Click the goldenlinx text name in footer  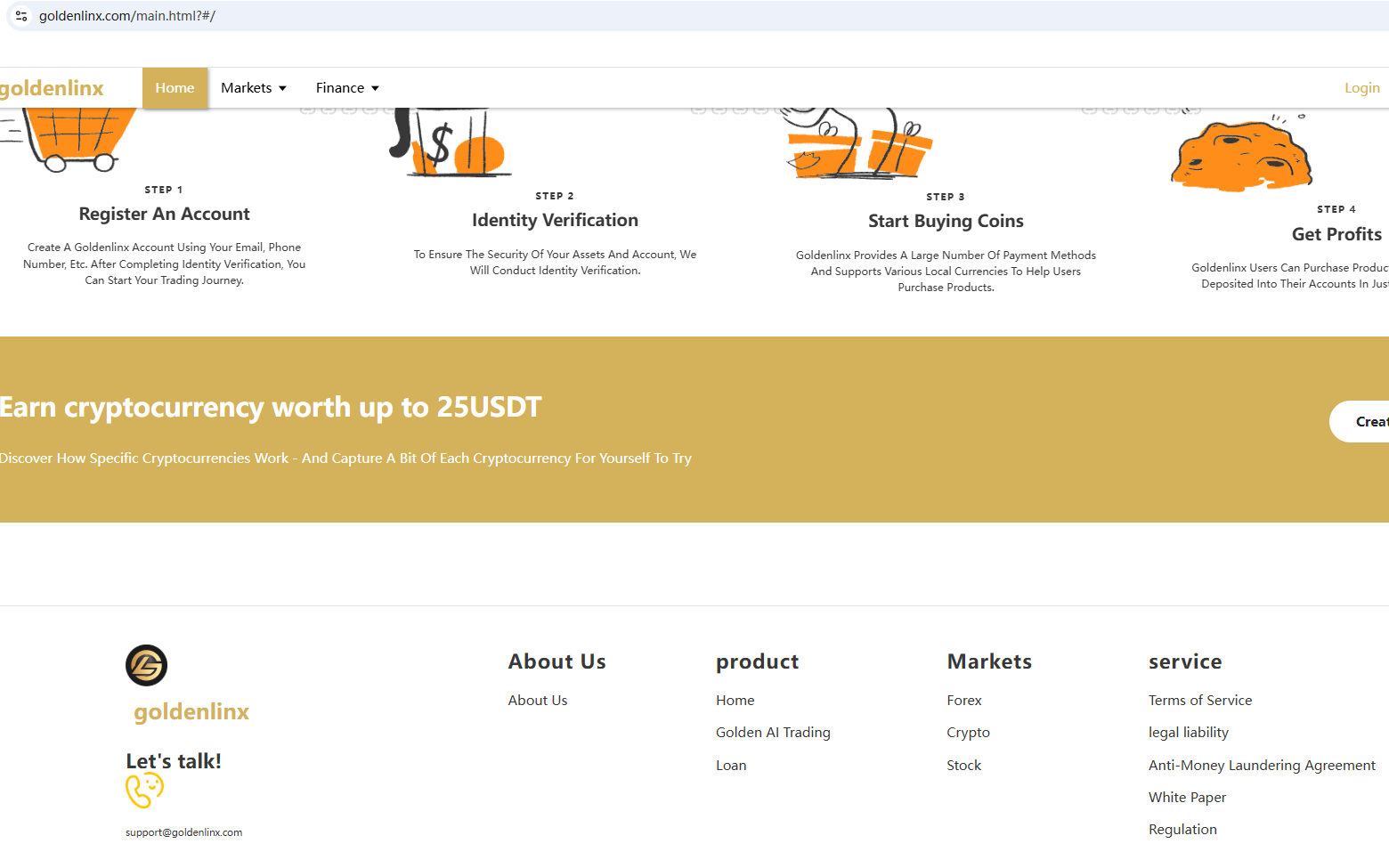(x=191, y=711)
